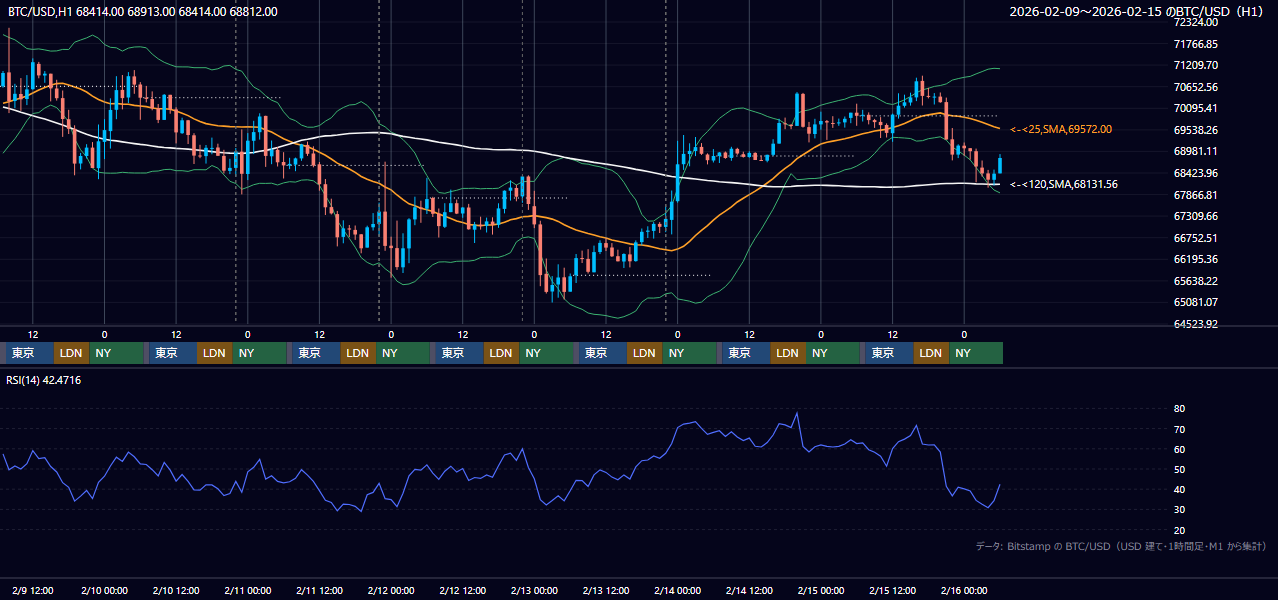Select the RSI axis value 30
The width and height of the screenshot is (1278, 600).
pos(1179,510)
